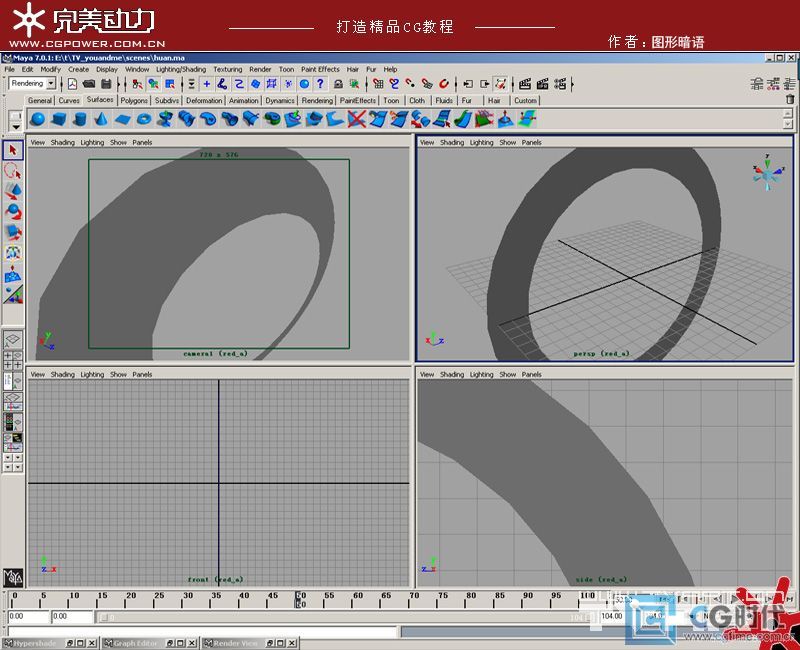Toggle Snap to view planes
The height and width of the screenshot is (650, 800).
pos(427,84)
